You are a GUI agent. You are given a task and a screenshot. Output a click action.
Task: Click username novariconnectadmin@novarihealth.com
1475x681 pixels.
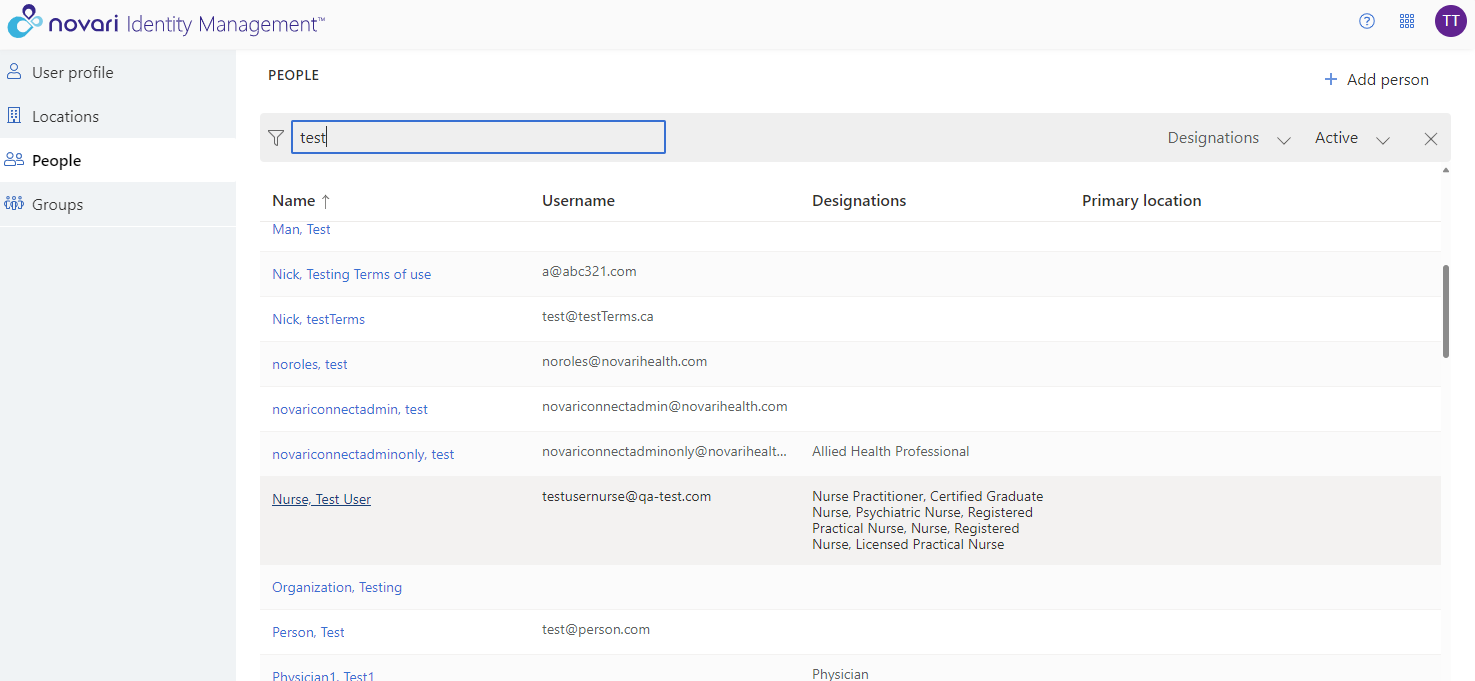click(665, 406)
